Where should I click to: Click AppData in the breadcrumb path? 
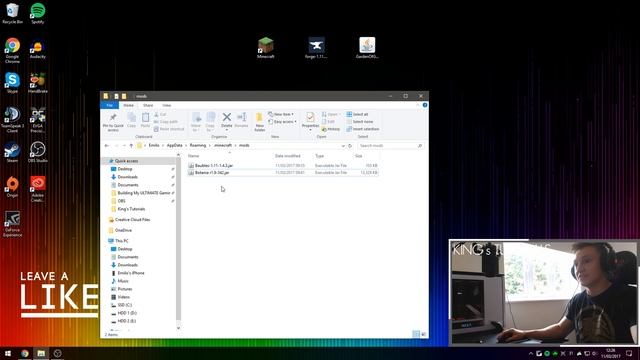click(174, 146)
